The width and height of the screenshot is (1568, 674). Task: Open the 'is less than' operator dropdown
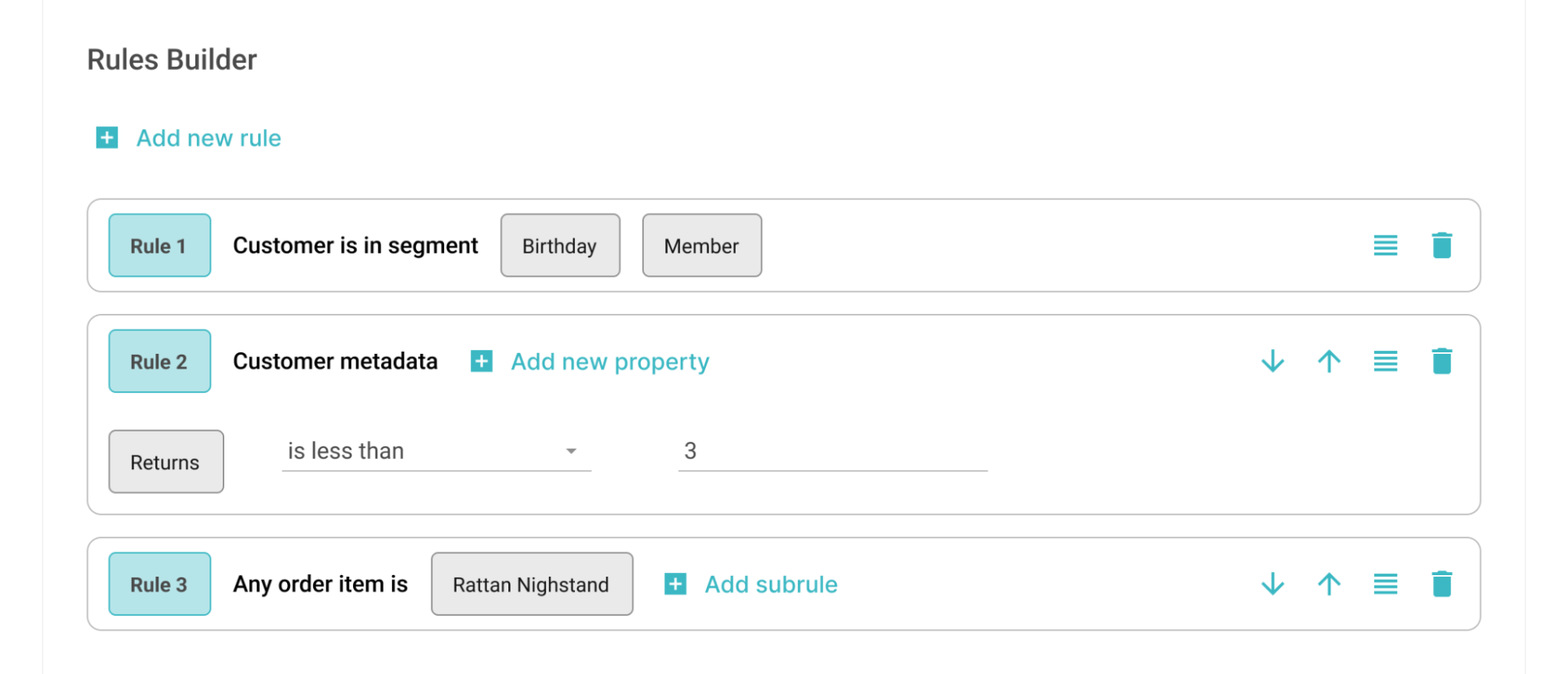click(435, 451)
